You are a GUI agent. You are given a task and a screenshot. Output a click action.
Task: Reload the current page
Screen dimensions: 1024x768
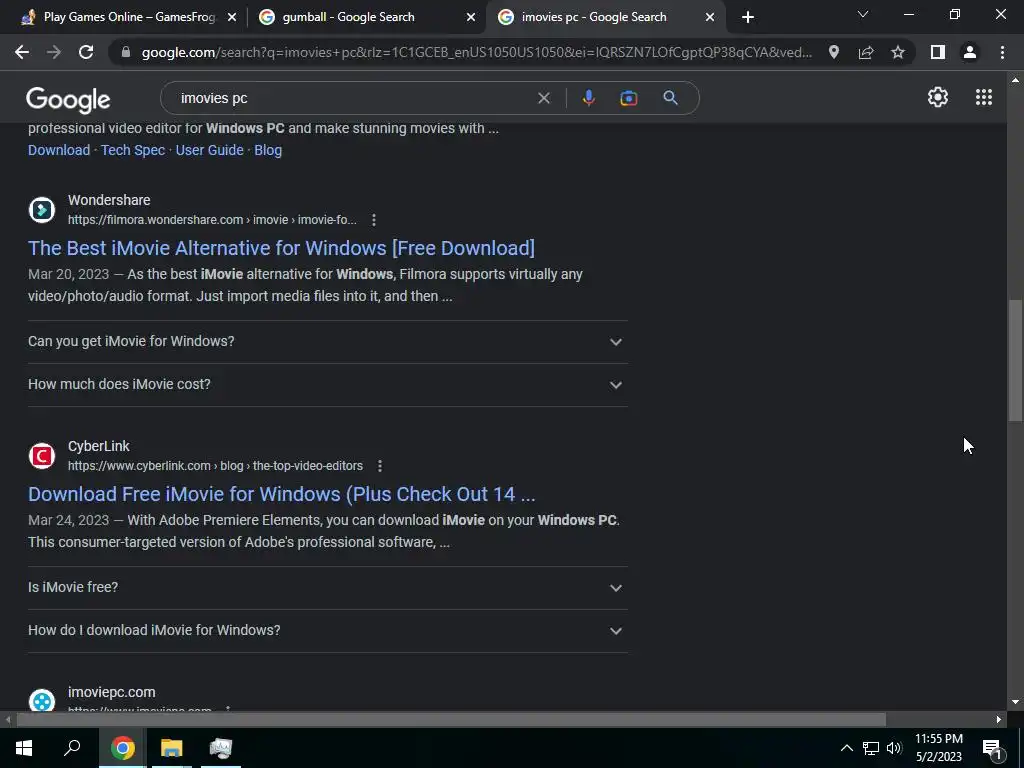tap(86, 52)
